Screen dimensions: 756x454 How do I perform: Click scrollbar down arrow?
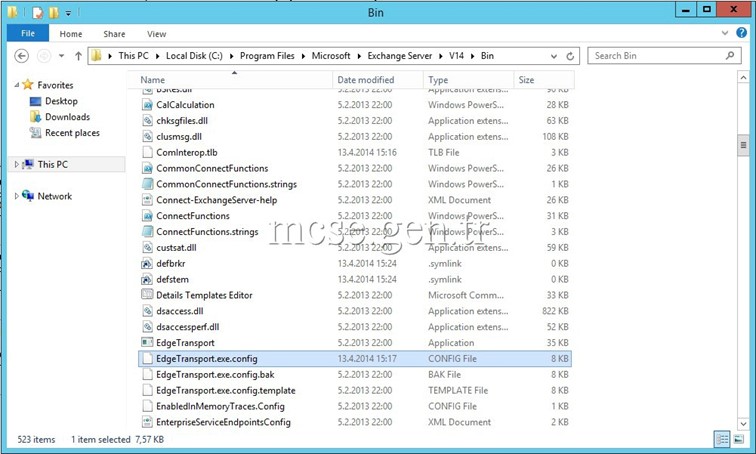pyautogui.click(x=743, y=424)
